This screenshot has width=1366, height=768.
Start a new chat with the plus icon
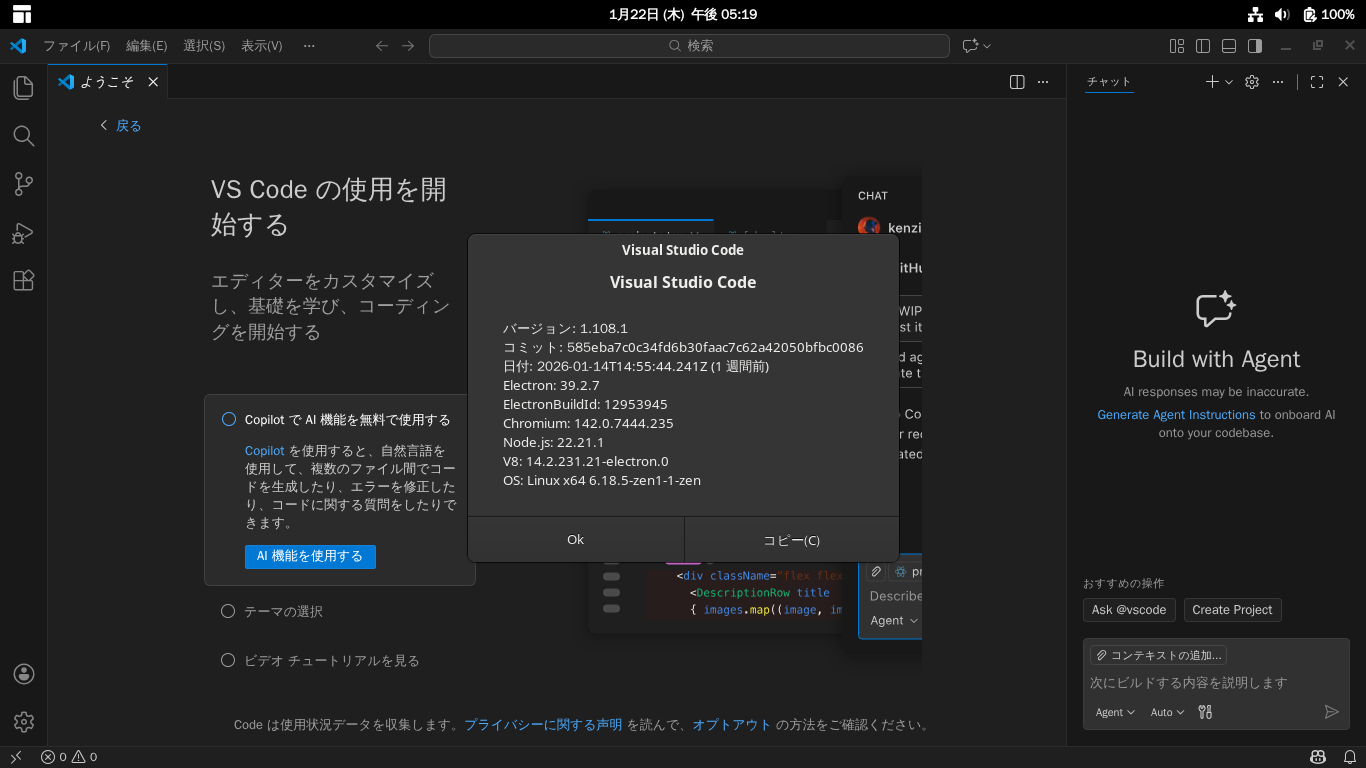(x=1212, y=82)
